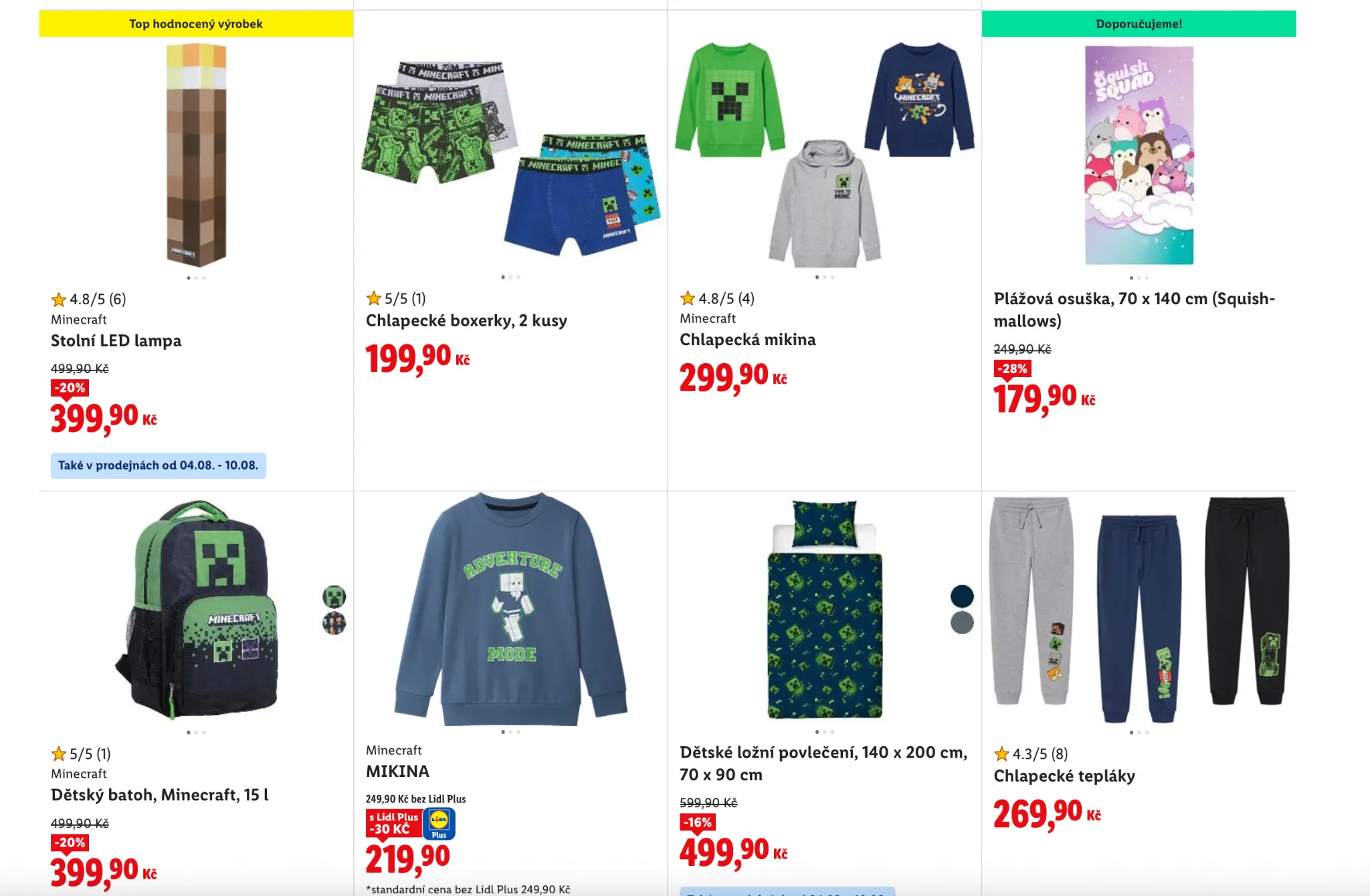This screenshot has height=896, width=1370.
Task: Click the image carousel dots under the hoodies
Action: click(824, 277)
